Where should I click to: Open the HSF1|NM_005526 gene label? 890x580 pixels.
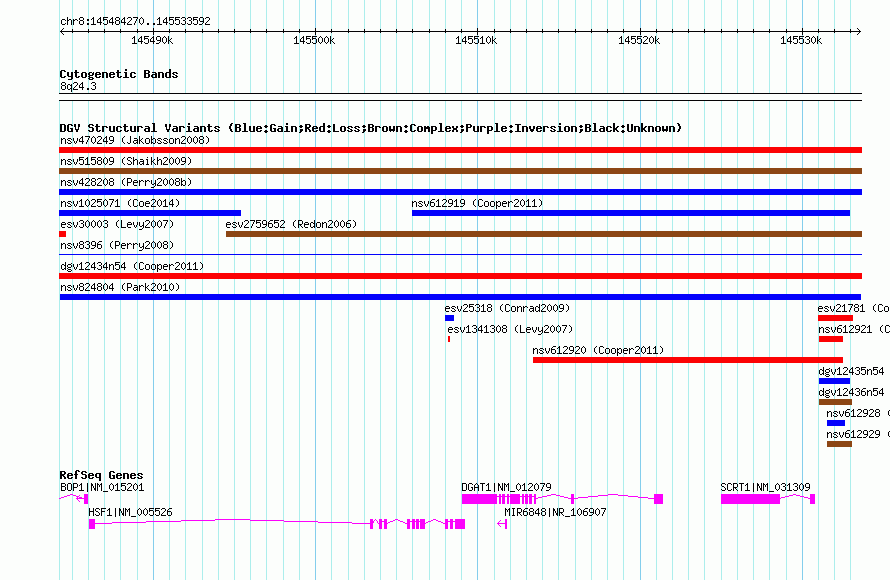pyautogui.click(x=130, y=512)
